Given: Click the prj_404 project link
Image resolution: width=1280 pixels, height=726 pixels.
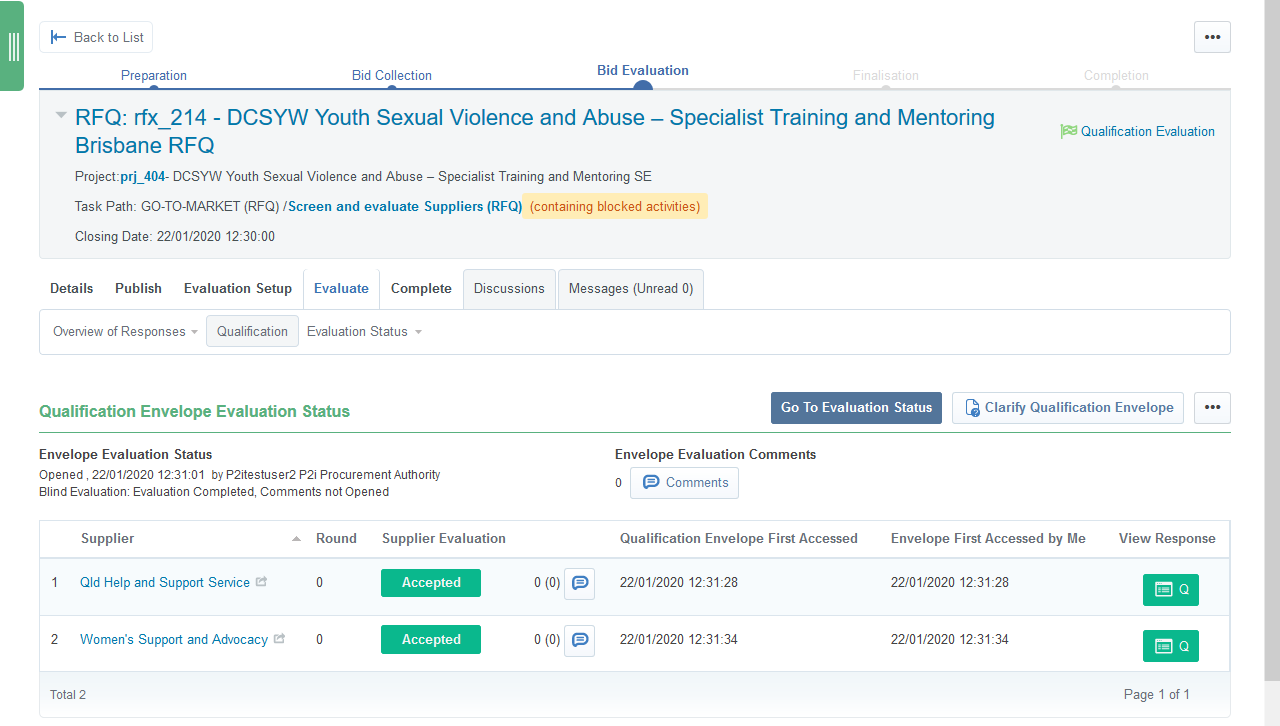Looking at the screenshot, I should [142, 177].
